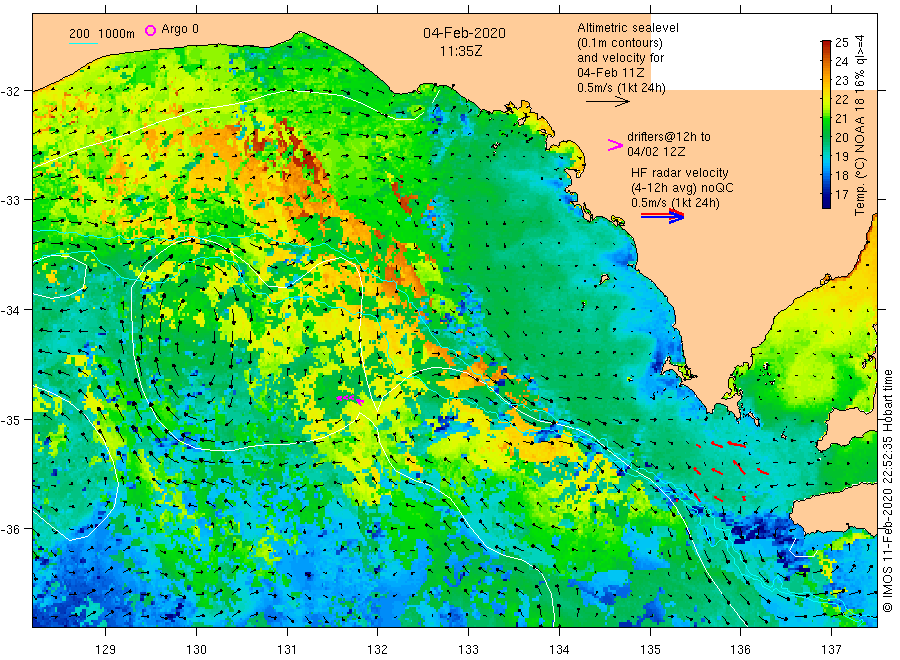This screenshot has width=900, height=660.
Task: Click the '(0.1m contours)' legend text
Action: click(x=619, y=43)
